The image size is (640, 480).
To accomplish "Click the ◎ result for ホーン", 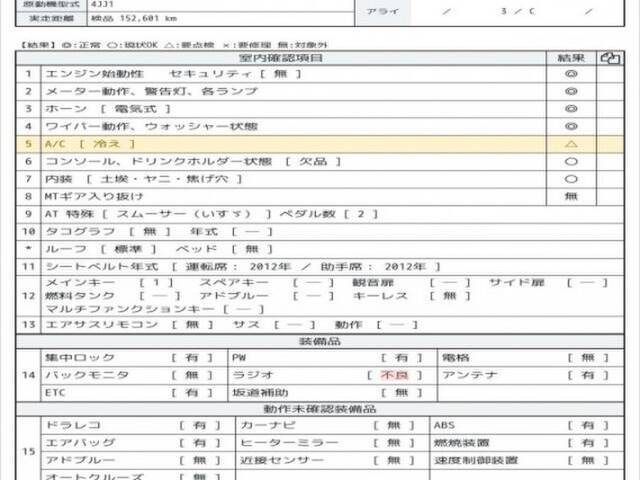I will [571, 109].
